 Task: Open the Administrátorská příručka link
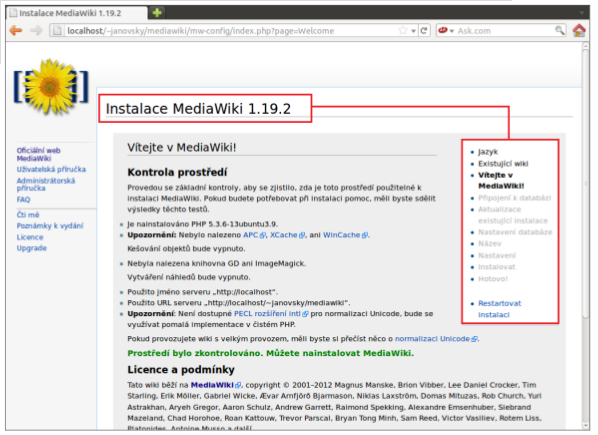coord(46,185)
